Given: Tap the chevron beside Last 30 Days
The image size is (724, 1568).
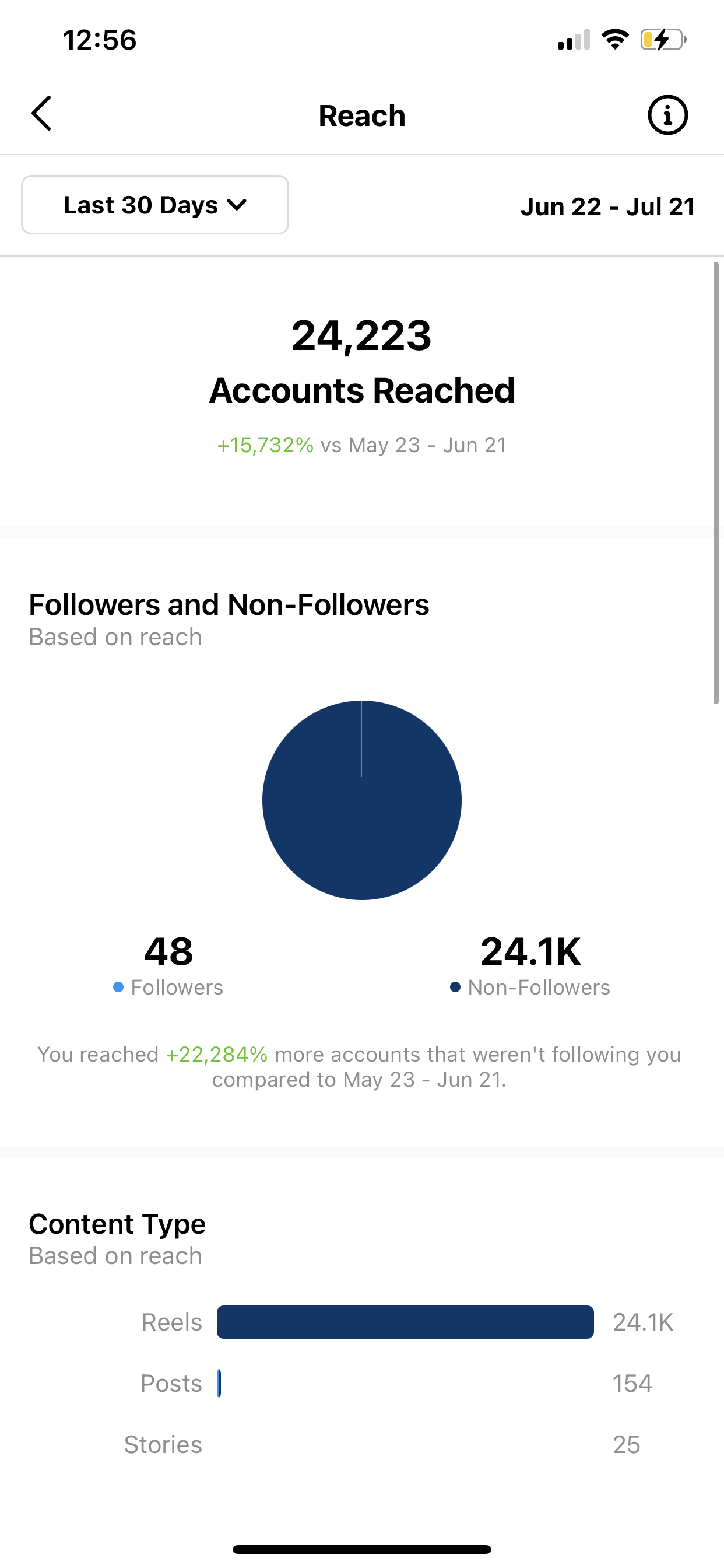Looking at the screenshot, I should 237,205.
